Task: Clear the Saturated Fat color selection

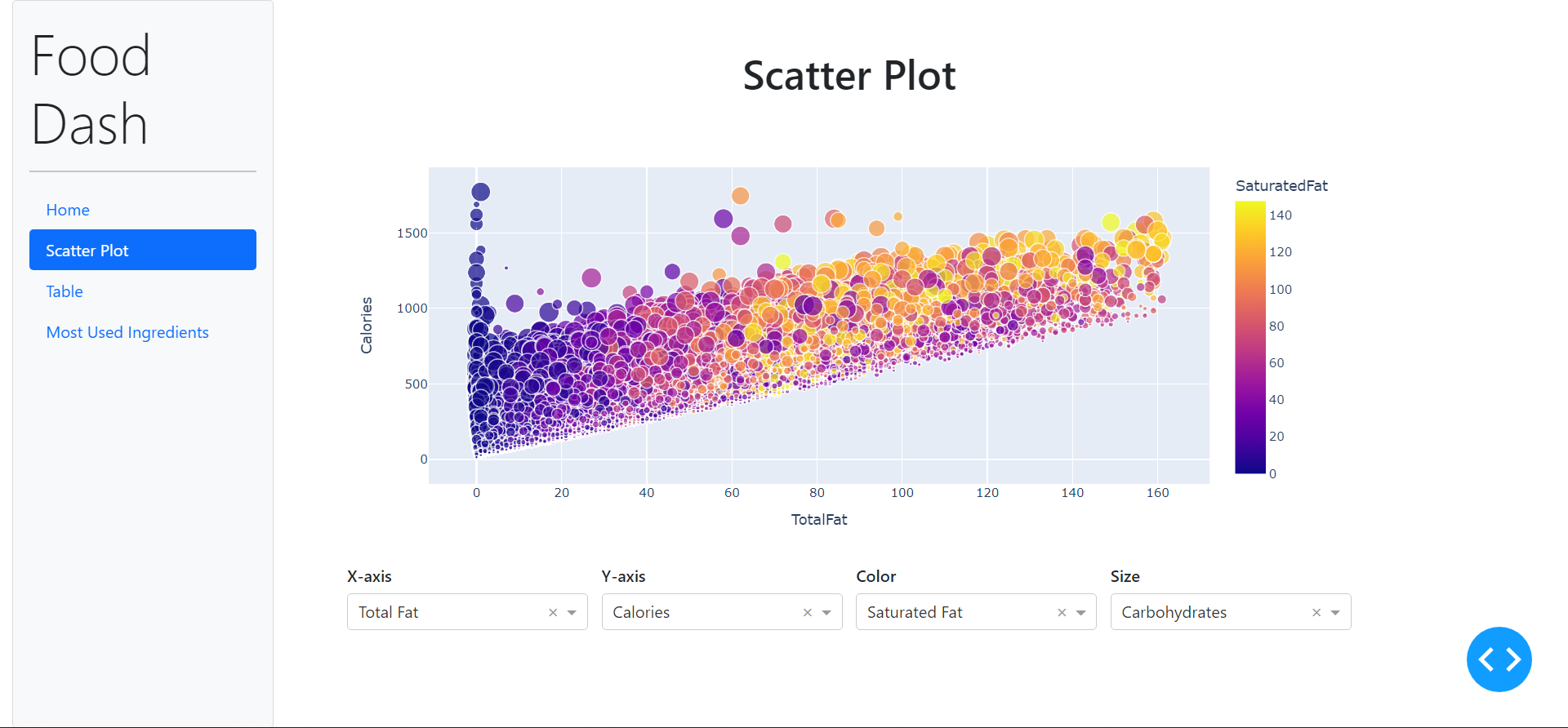Action: pos(1062,612)
